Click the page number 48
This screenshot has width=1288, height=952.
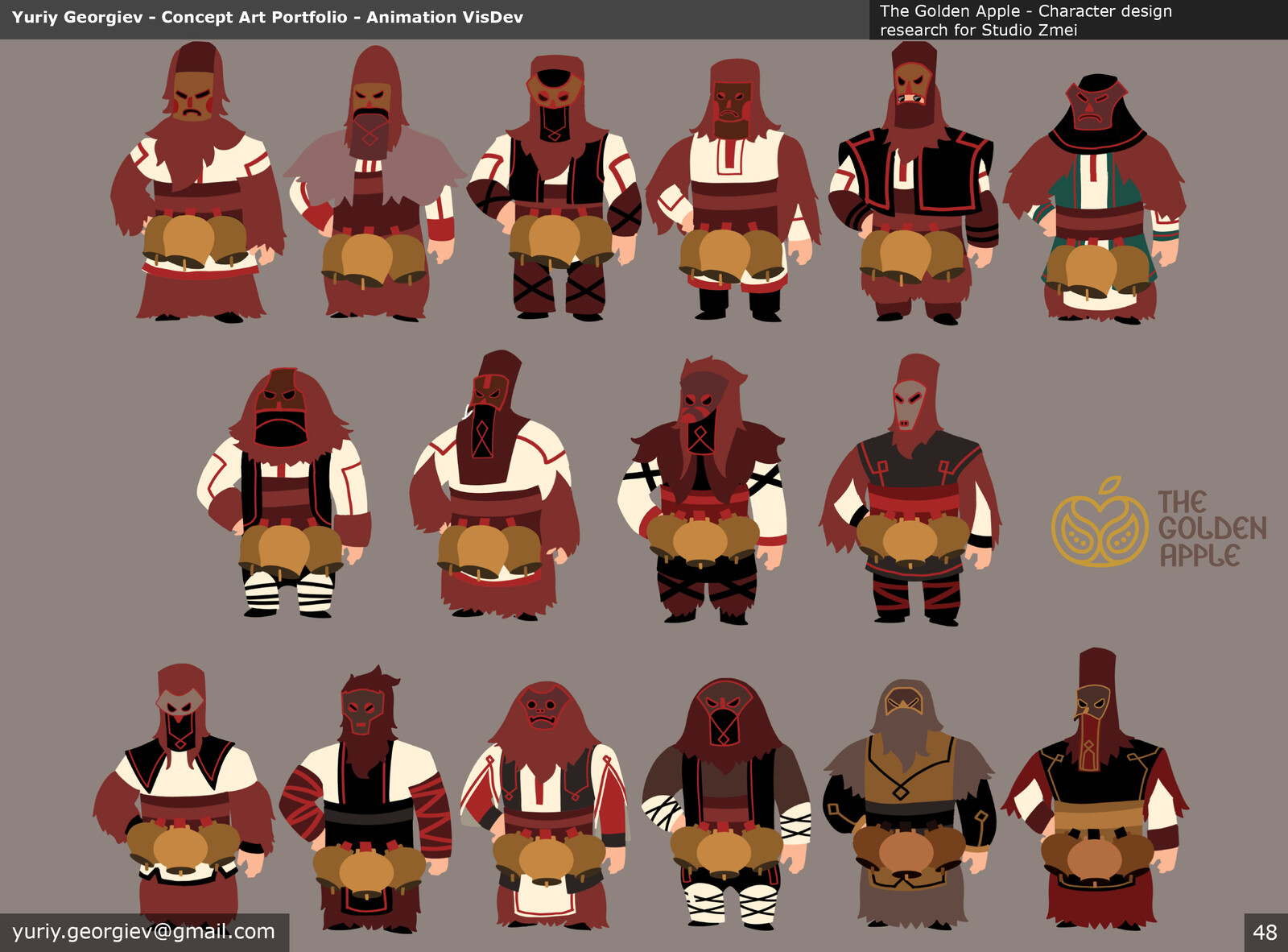[1265, 933]
